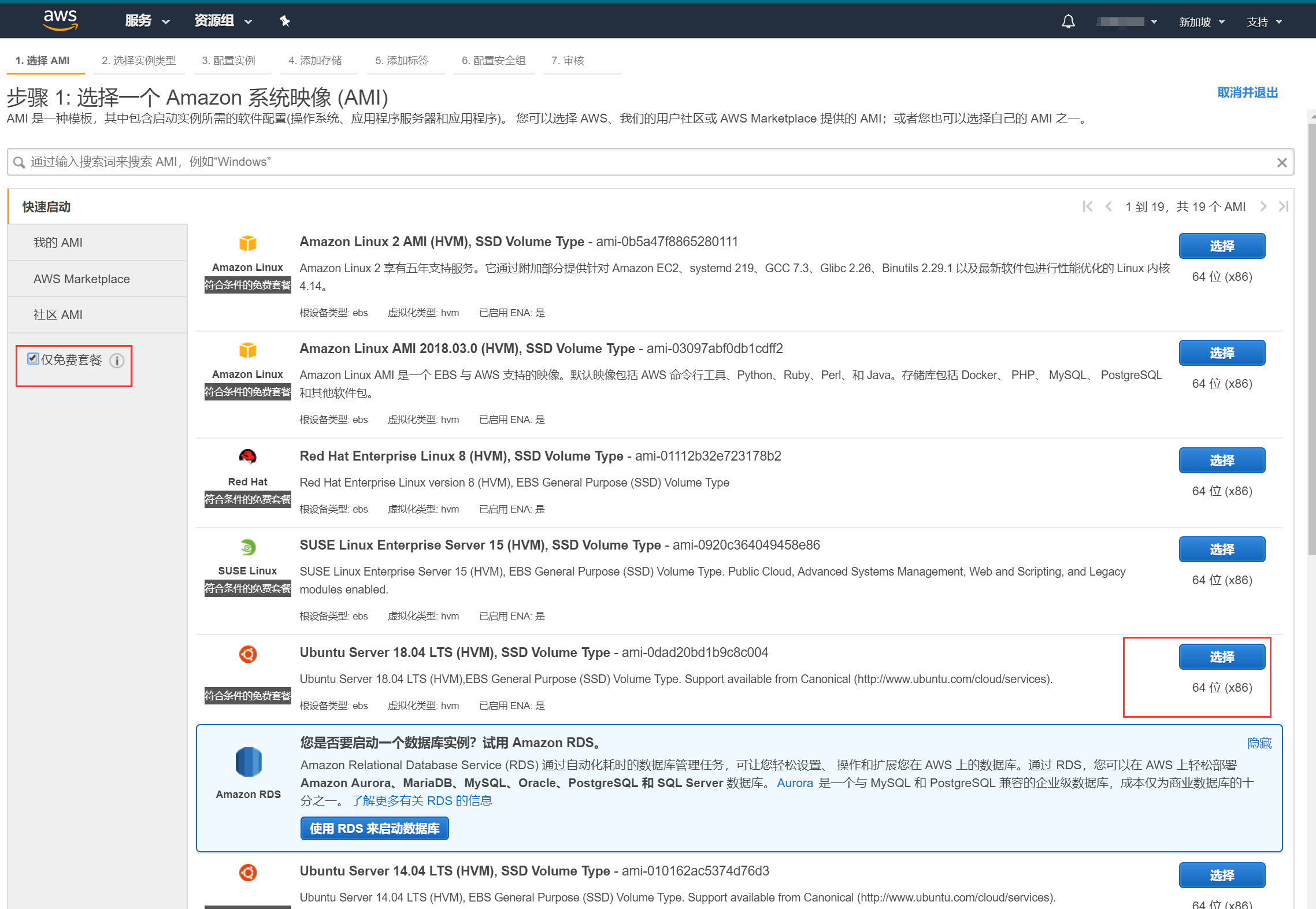Click the Red Hat logo icon
This screenshot has height=909, width=1316.
(x=247, y=457)
